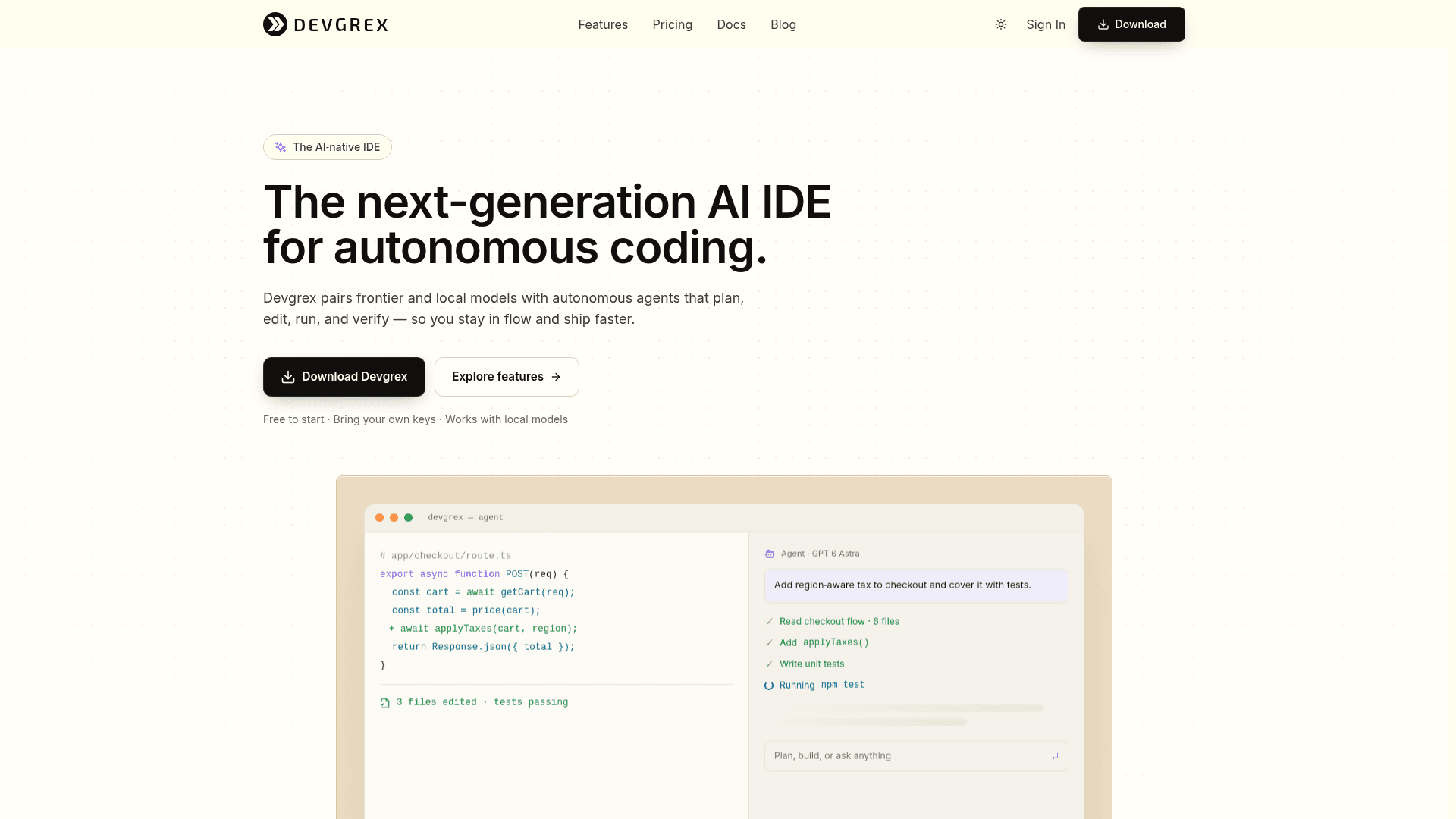This screenshot has height=819, width=1456.
Task: Open the Pricing nav item
Action: coord(672,24)
